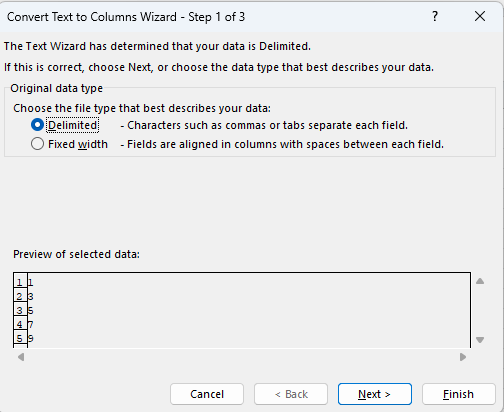
Task: Close the Convert Text to Columns Wizard
Action: (480, 16)
